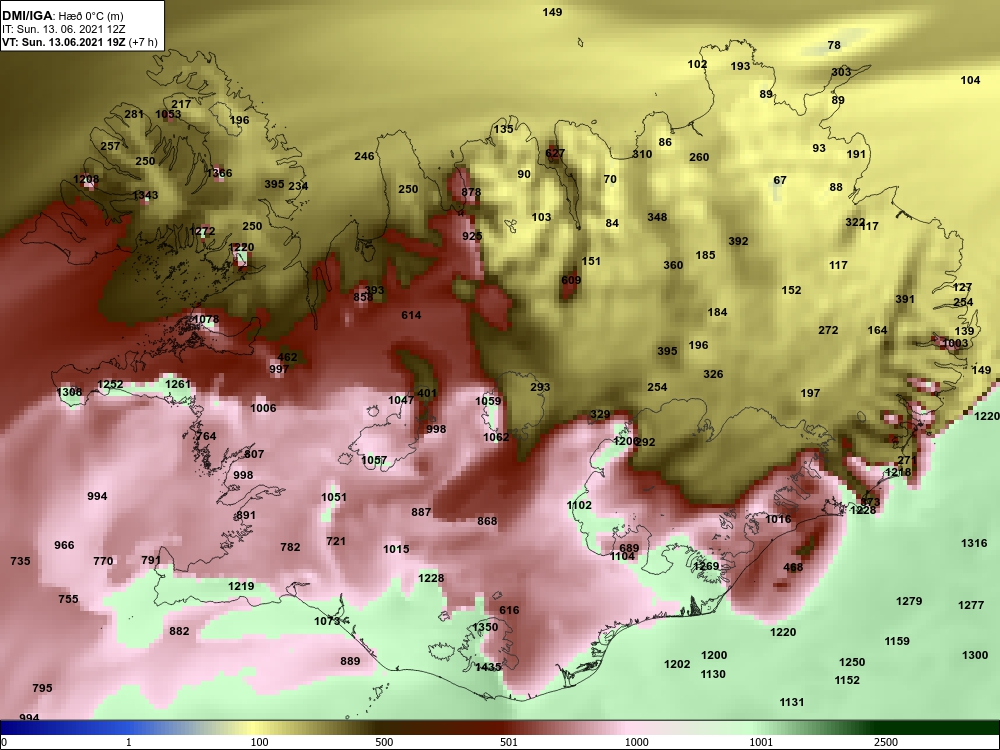Click the map value '1078'
The height and width of the screenshot is (750, 1000).
(206, 320)
